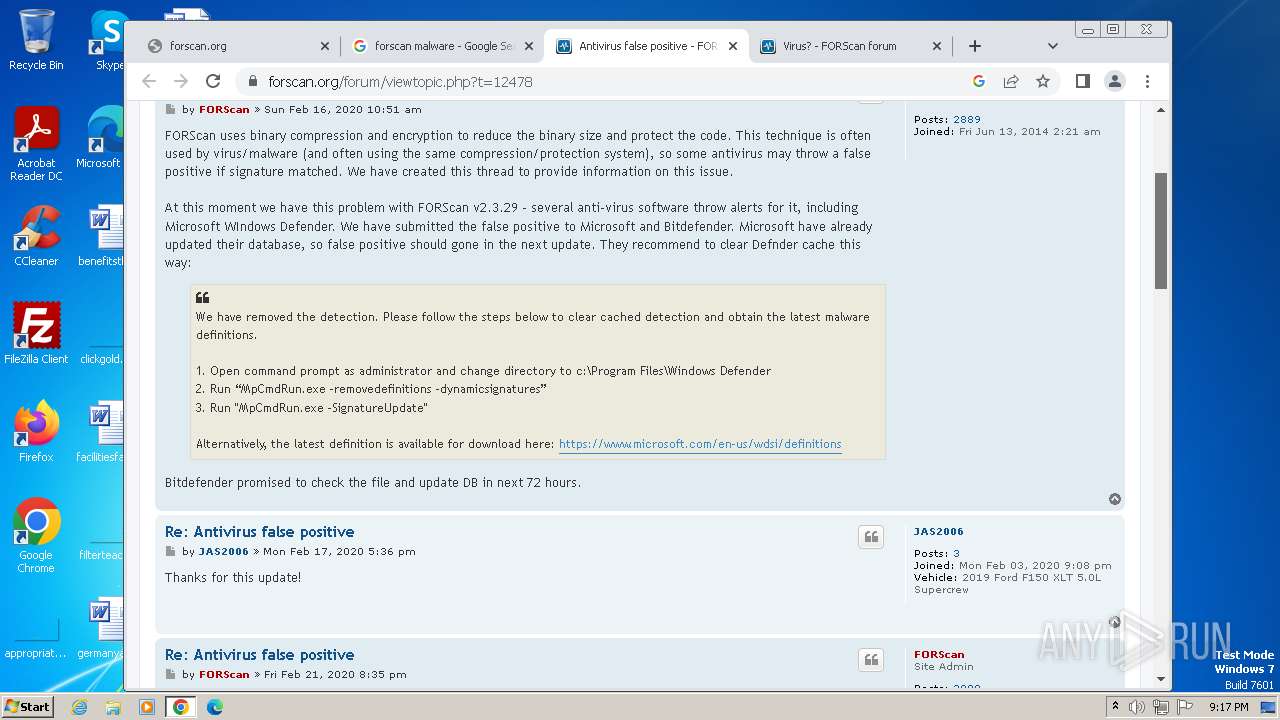The image size is (1280, 720).
Task: Open the Start menu
Action: click(27, 706)
